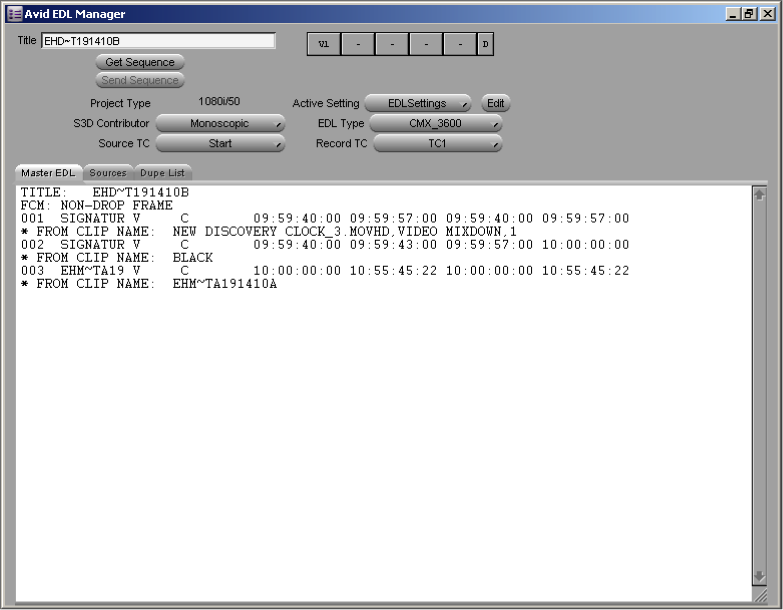Restore the Avid EDL Manager window
Image resolution: width=783 pixels, height=610 pixels.
click(x=749, y=14)
